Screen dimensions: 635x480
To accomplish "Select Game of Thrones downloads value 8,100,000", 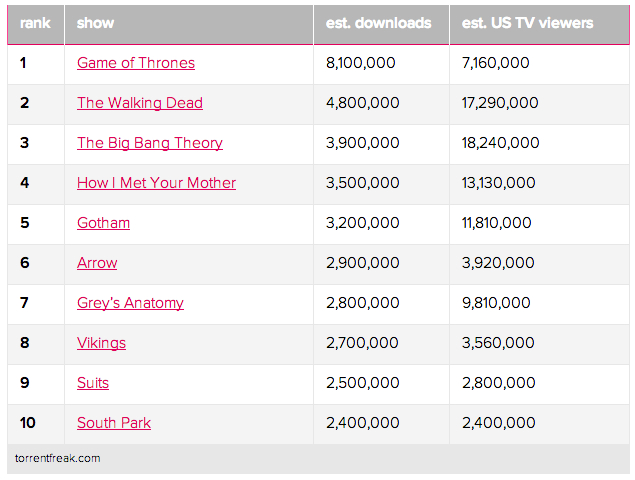I will pos(360,63).
